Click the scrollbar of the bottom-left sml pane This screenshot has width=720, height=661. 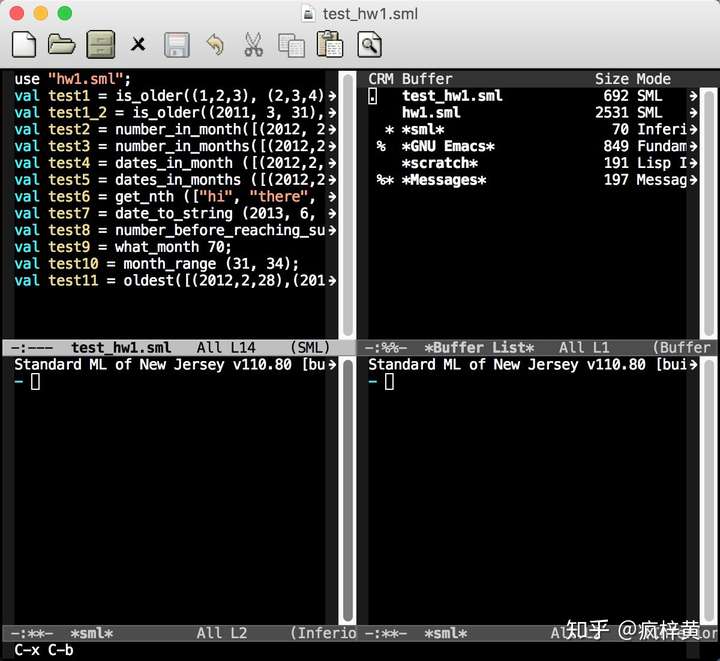click(348, 491)
